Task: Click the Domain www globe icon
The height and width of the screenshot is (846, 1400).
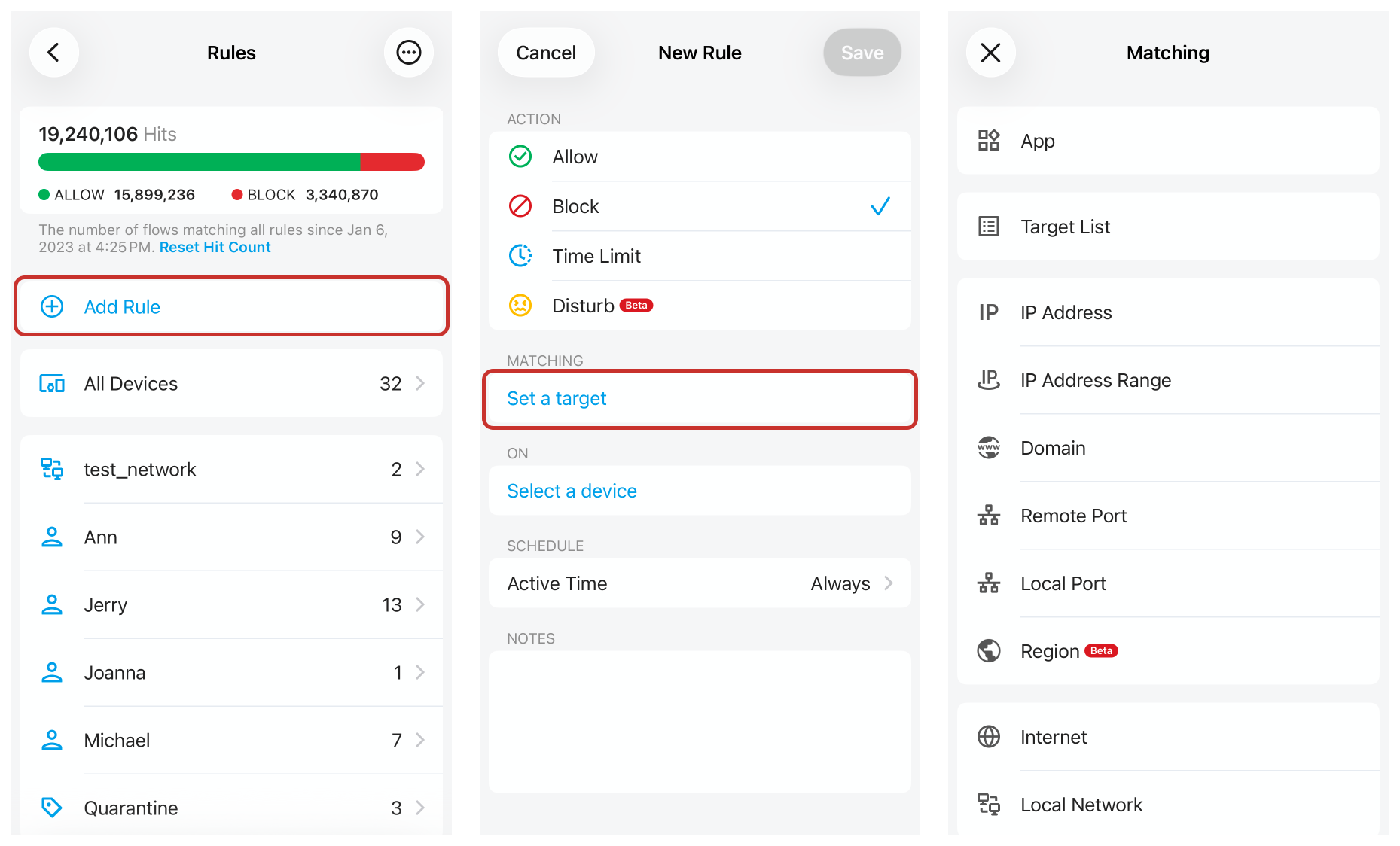Action: click(x=988, y=448)
